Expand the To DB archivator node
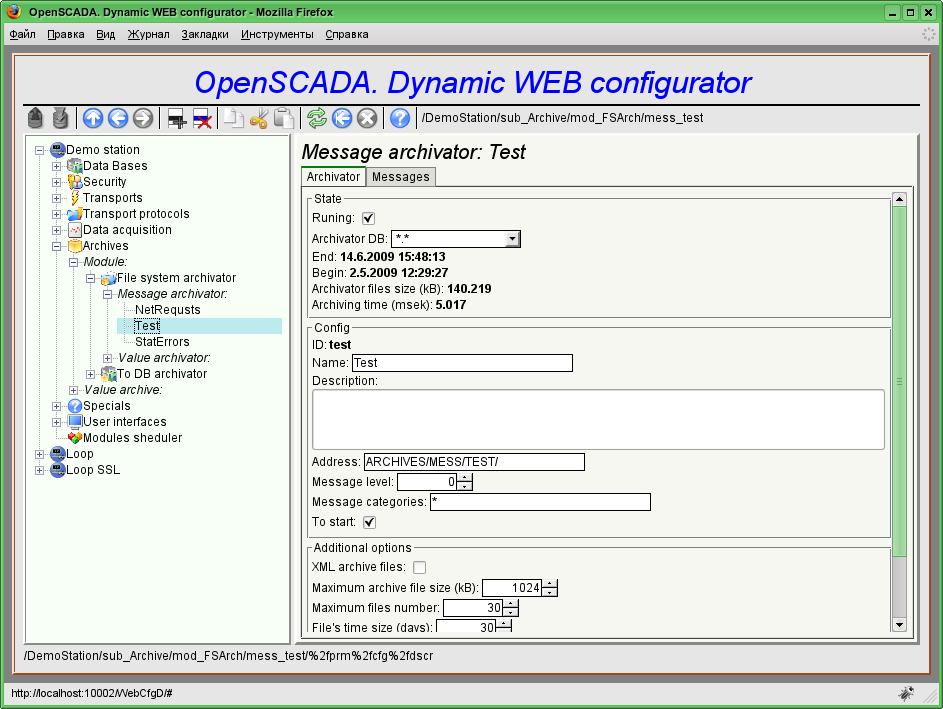 click(90, 374)
